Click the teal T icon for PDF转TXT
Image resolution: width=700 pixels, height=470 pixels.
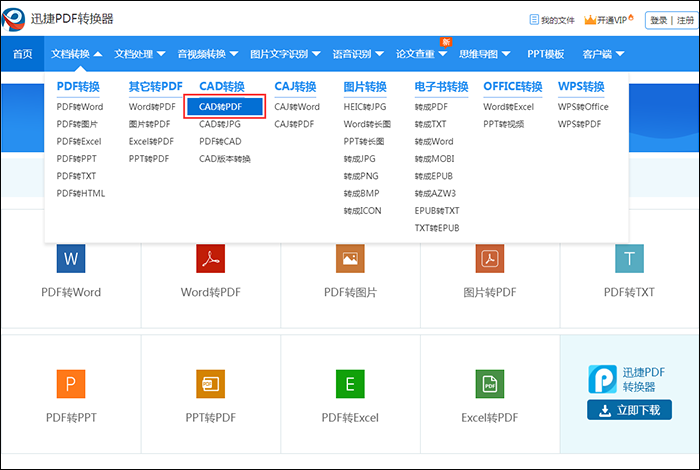629,258
